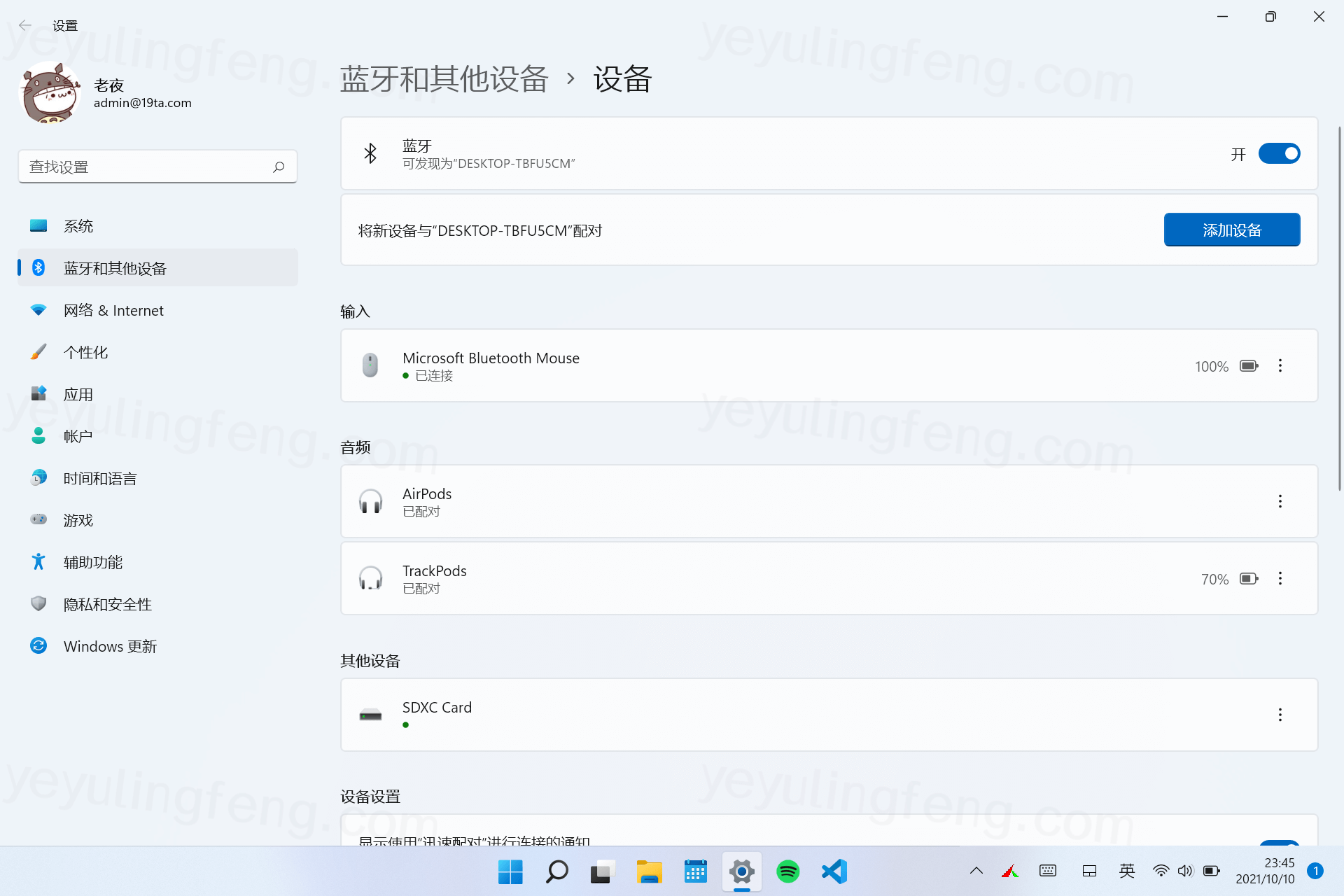Open Windows 更新 in the sidebar
This screenshot has height=896, width=1344.
click(x=110, y=646)
